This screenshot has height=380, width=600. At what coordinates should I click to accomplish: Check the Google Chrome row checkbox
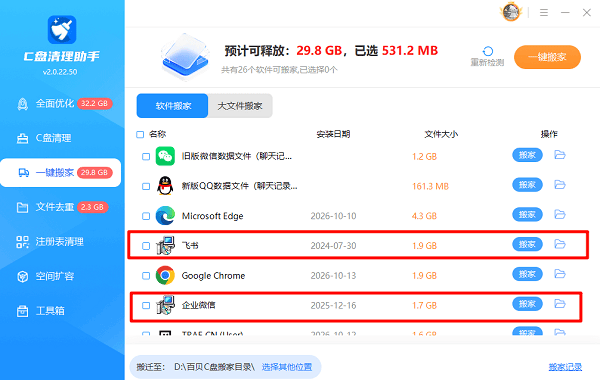(146, 276)
